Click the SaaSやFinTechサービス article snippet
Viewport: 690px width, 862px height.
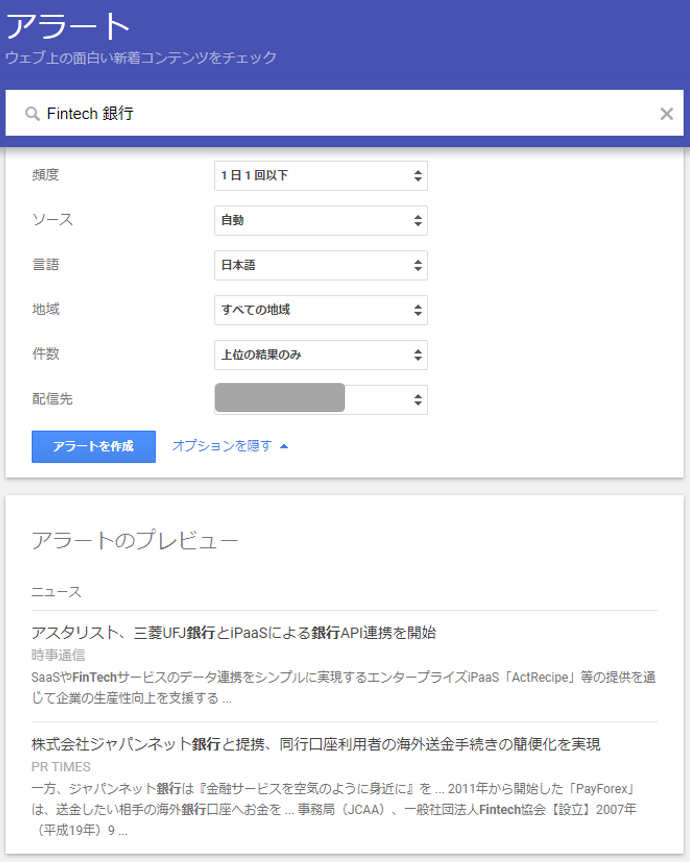344,688
